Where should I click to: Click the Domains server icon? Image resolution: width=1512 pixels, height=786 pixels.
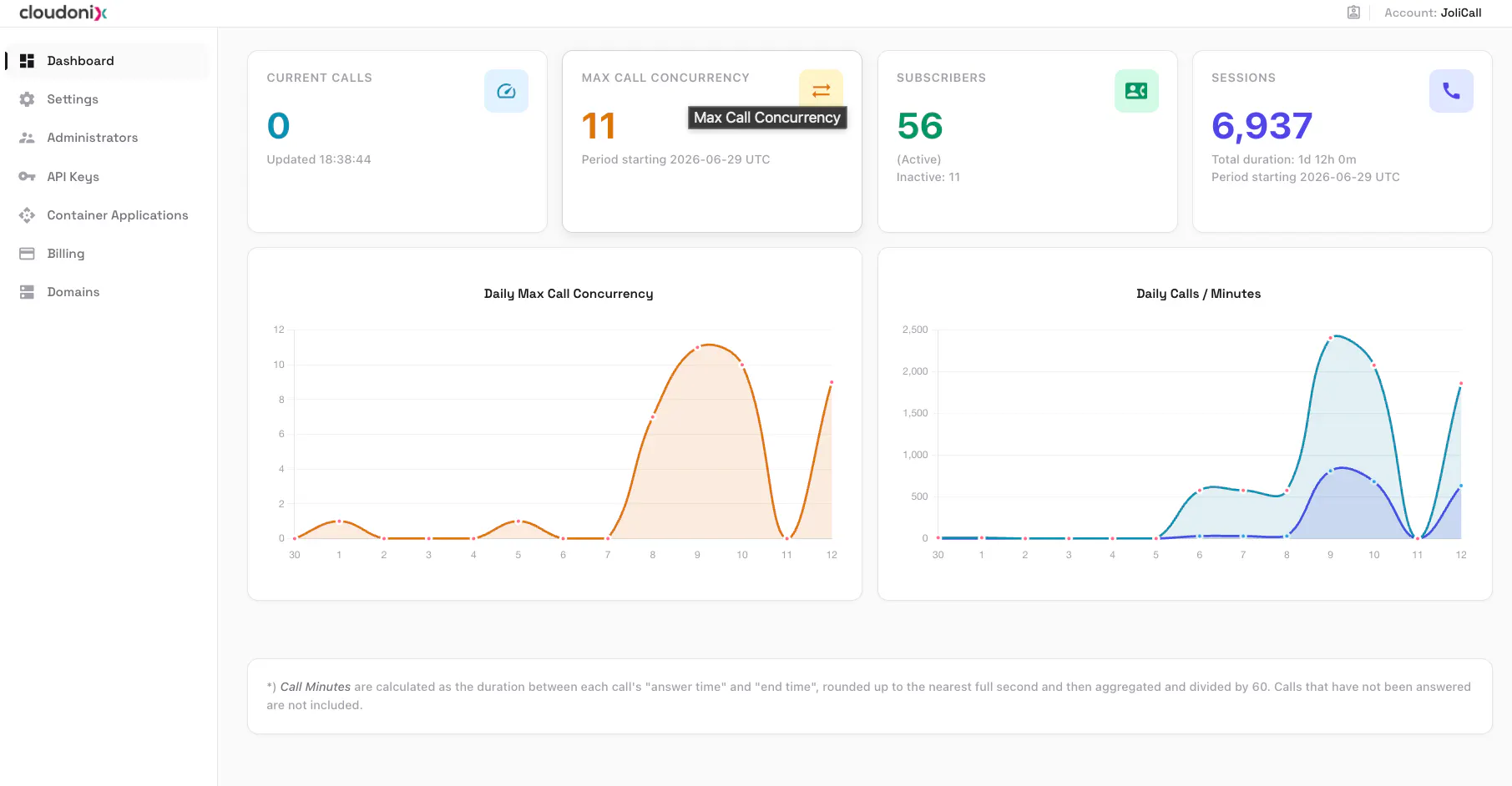click(27, 292)
